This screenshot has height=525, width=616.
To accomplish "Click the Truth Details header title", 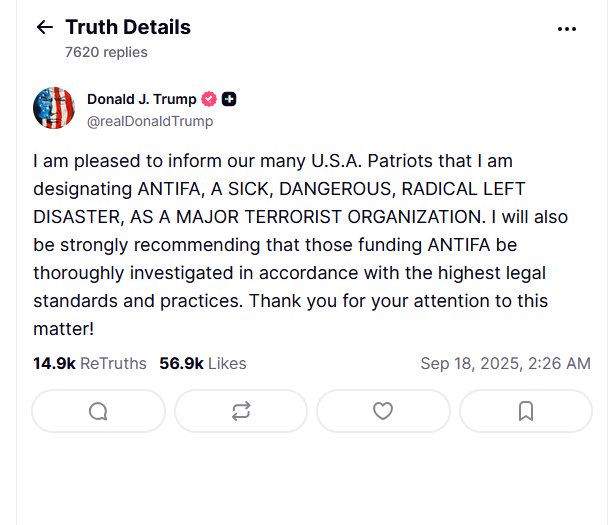I will pos(128,27).
